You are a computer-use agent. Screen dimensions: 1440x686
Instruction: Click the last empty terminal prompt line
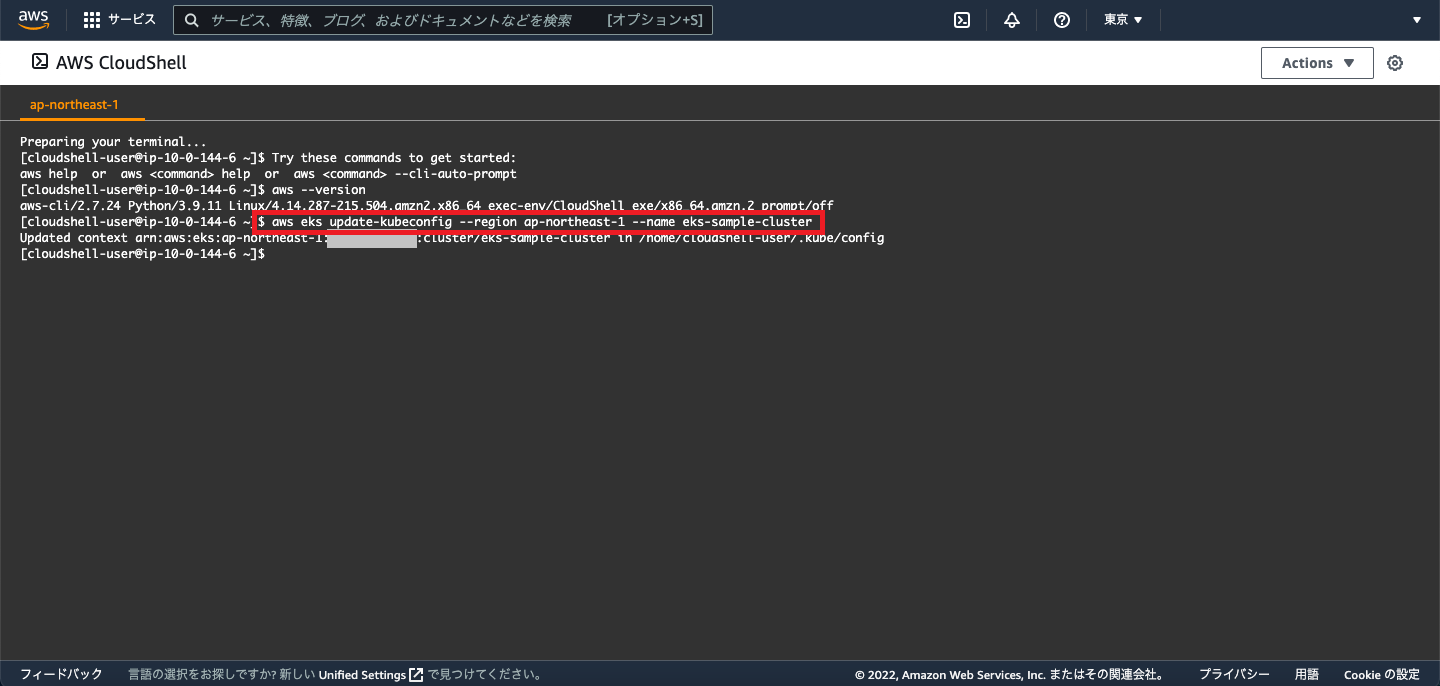click(x=142, y=254)
